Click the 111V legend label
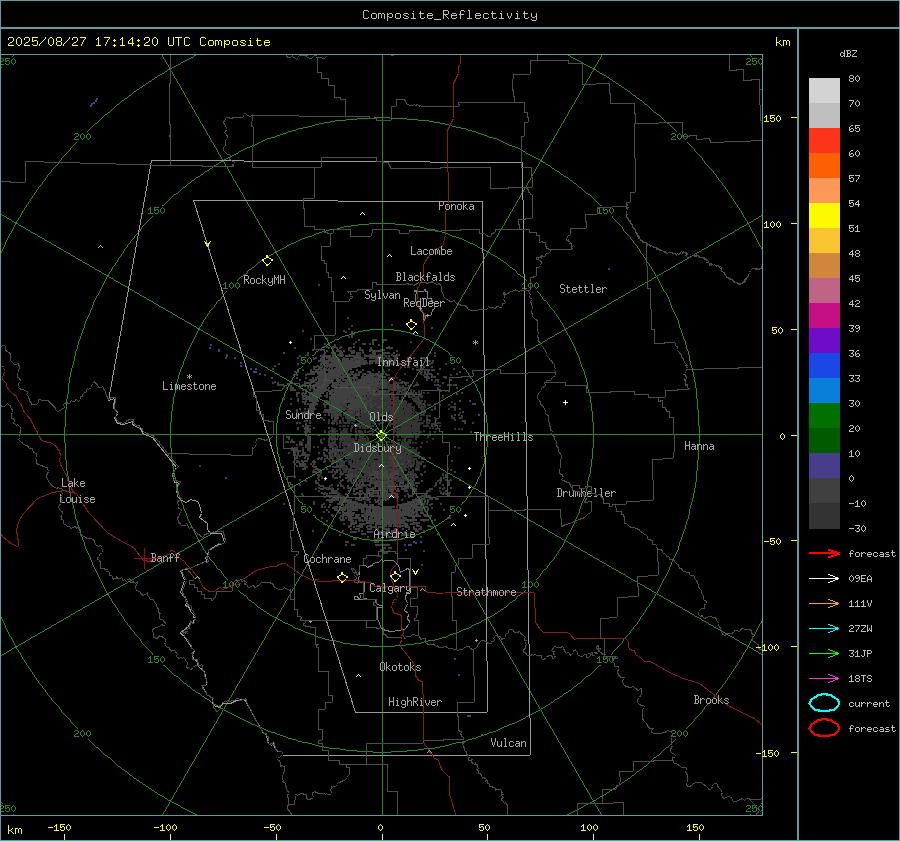This screenshot has height=841, width=900. 860,603
